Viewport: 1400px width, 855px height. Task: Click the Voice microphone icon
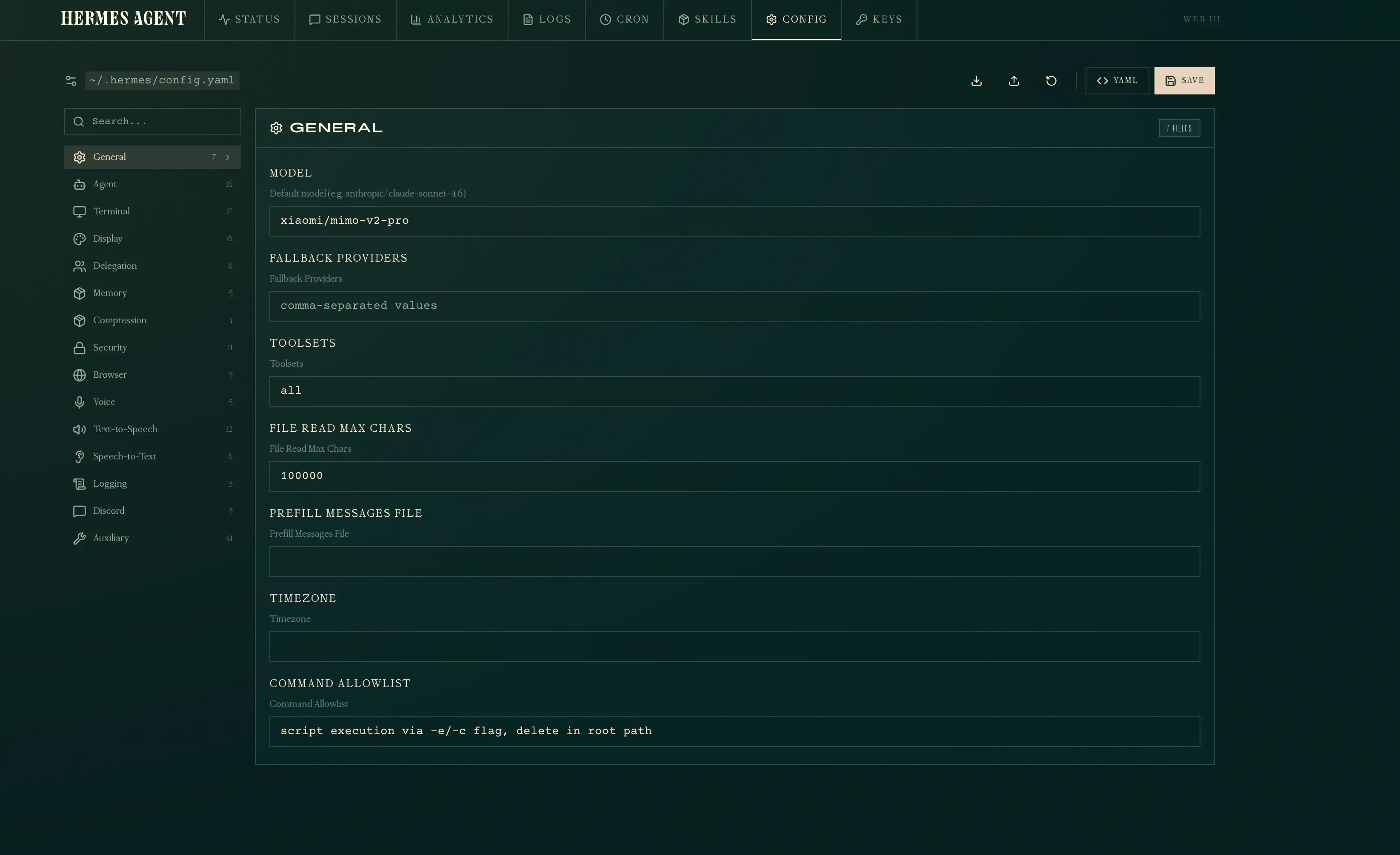(80, 402)
